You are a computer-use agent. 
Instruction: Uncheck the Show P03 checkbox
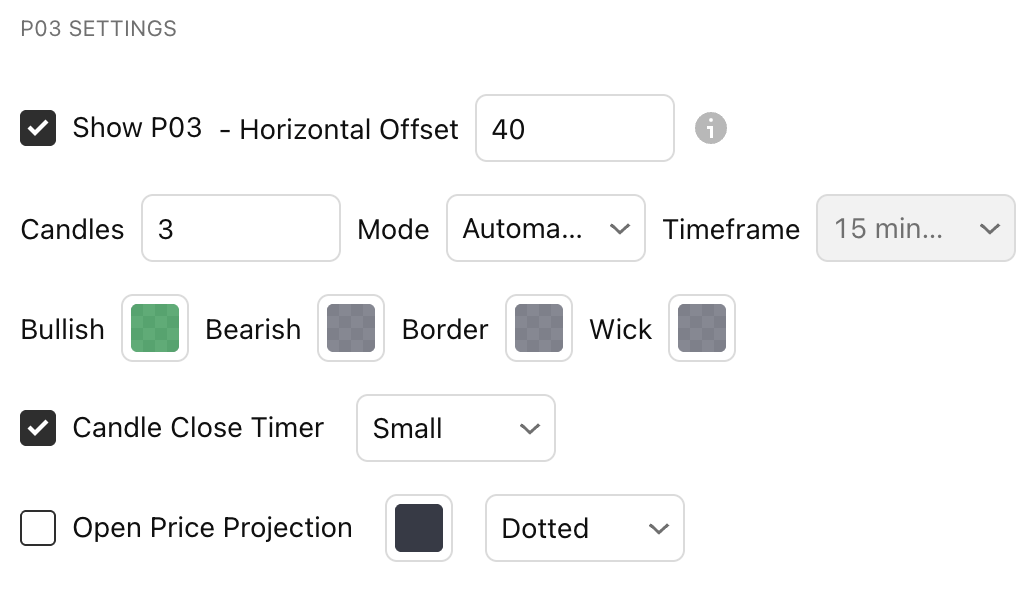tap(38, 128)
